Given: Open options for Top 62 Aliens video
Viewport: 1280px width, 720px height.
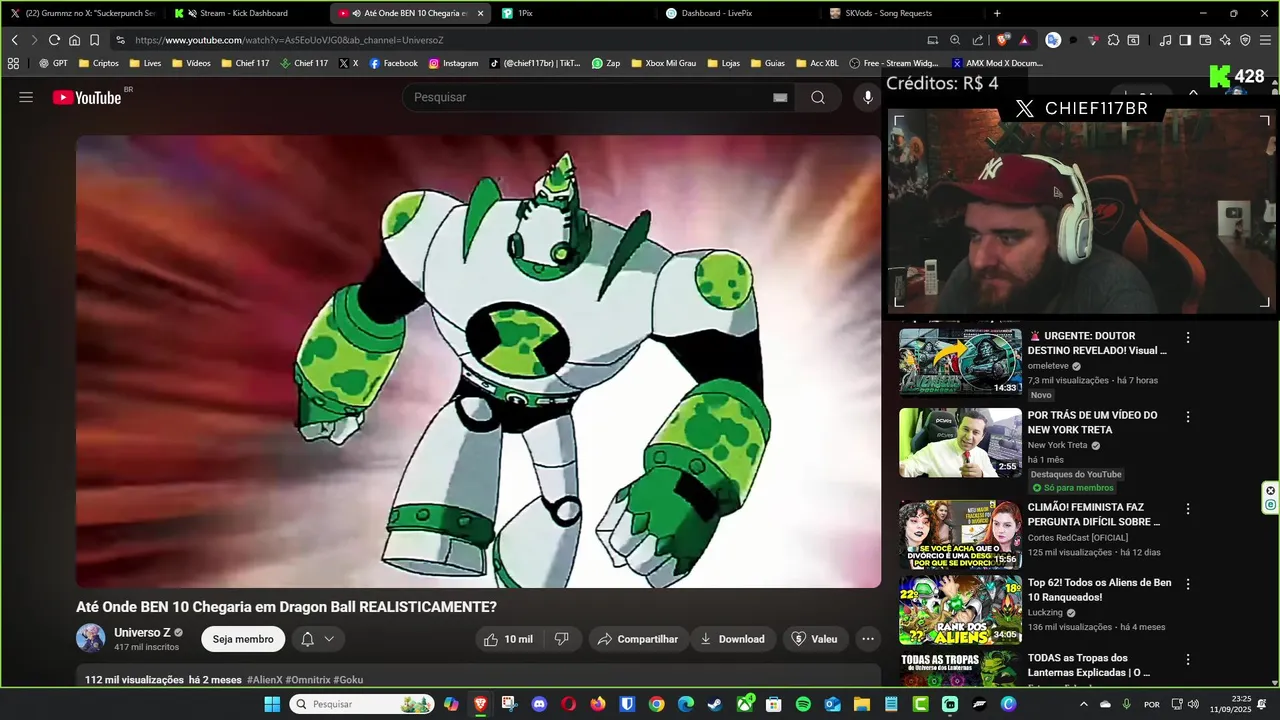Looking at the screenshot, I should point(1188,584).
